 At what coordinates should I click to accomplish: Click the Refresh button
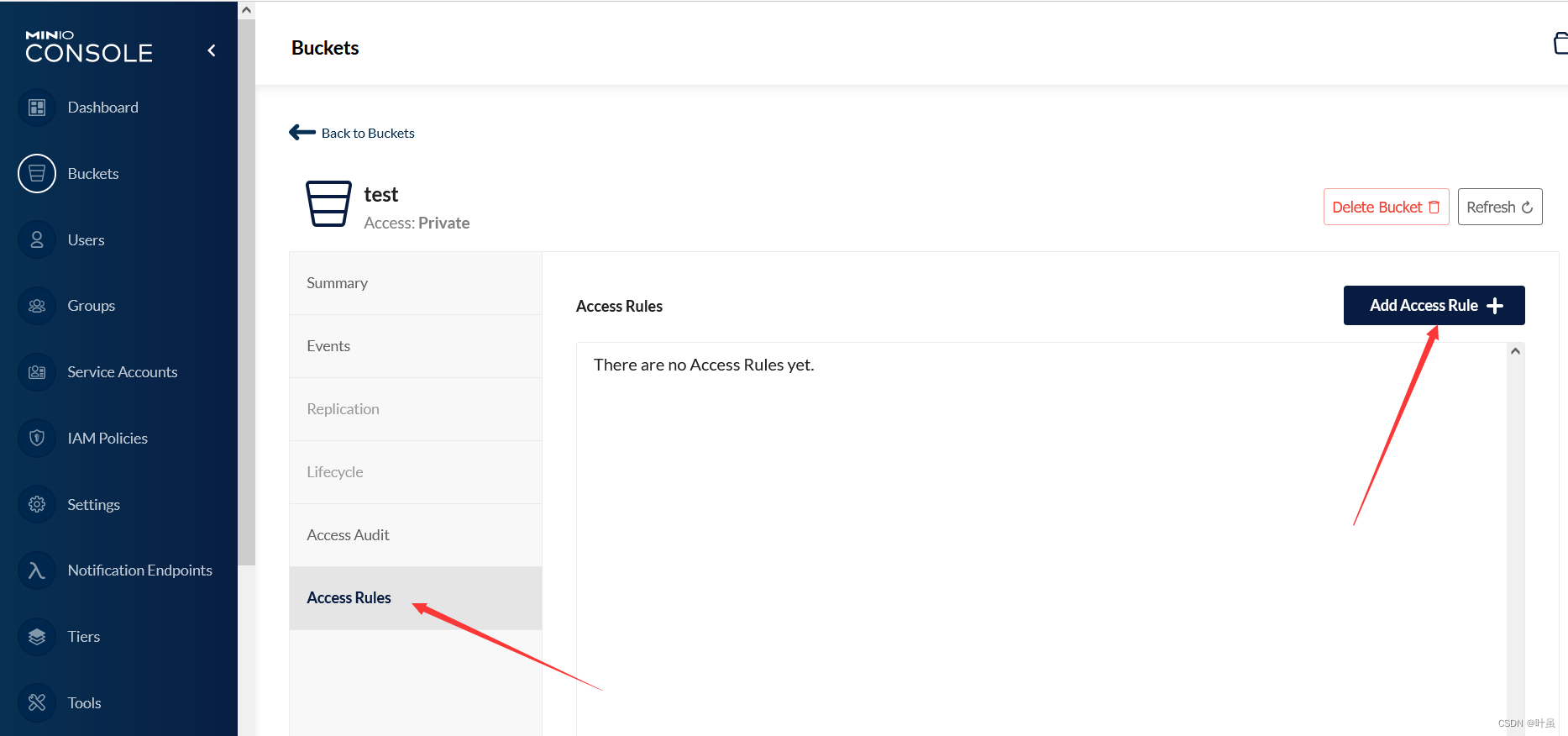pyautogui.click(x=1500, y=207)
